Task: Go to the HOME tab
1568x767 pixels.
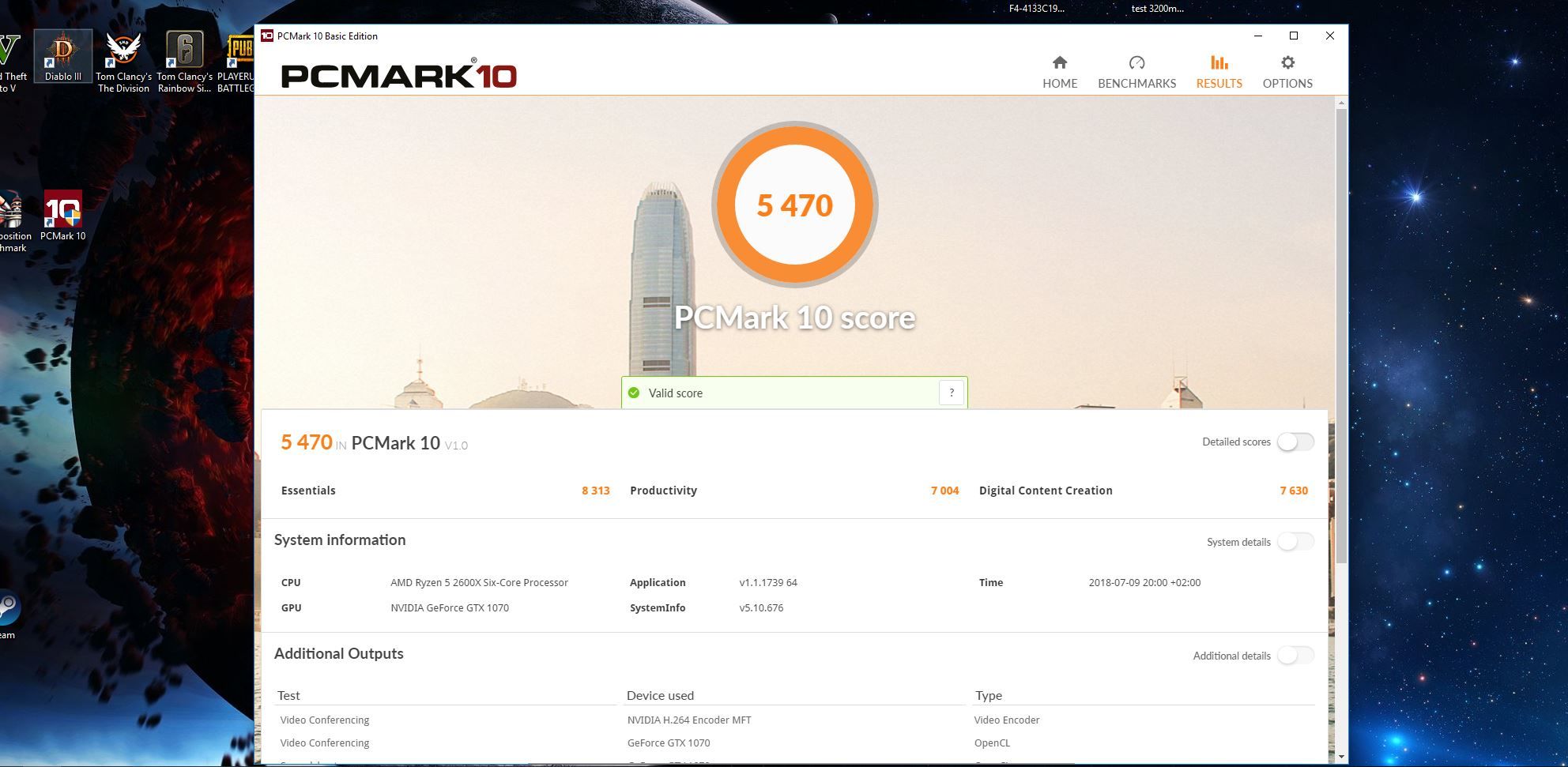Action: [x=1060, y=72]
